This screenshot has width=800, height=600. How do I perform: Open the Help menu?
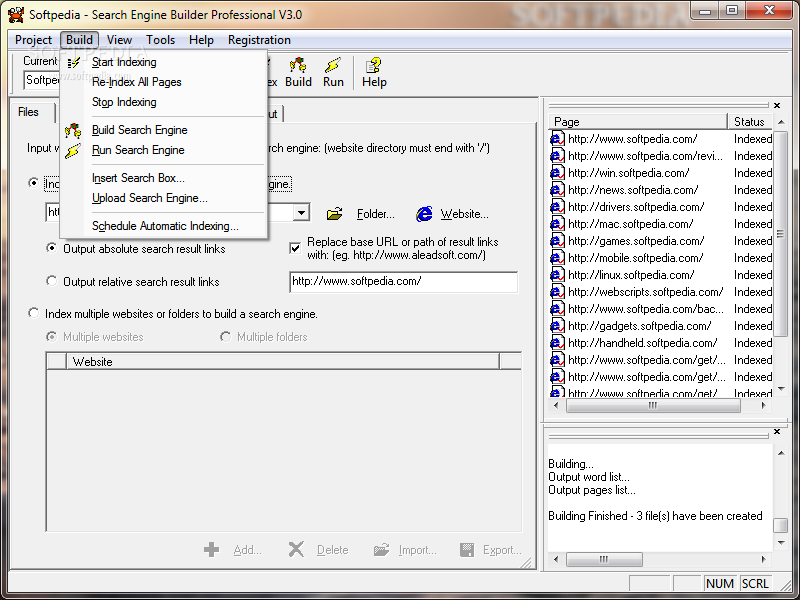(201, 40)
